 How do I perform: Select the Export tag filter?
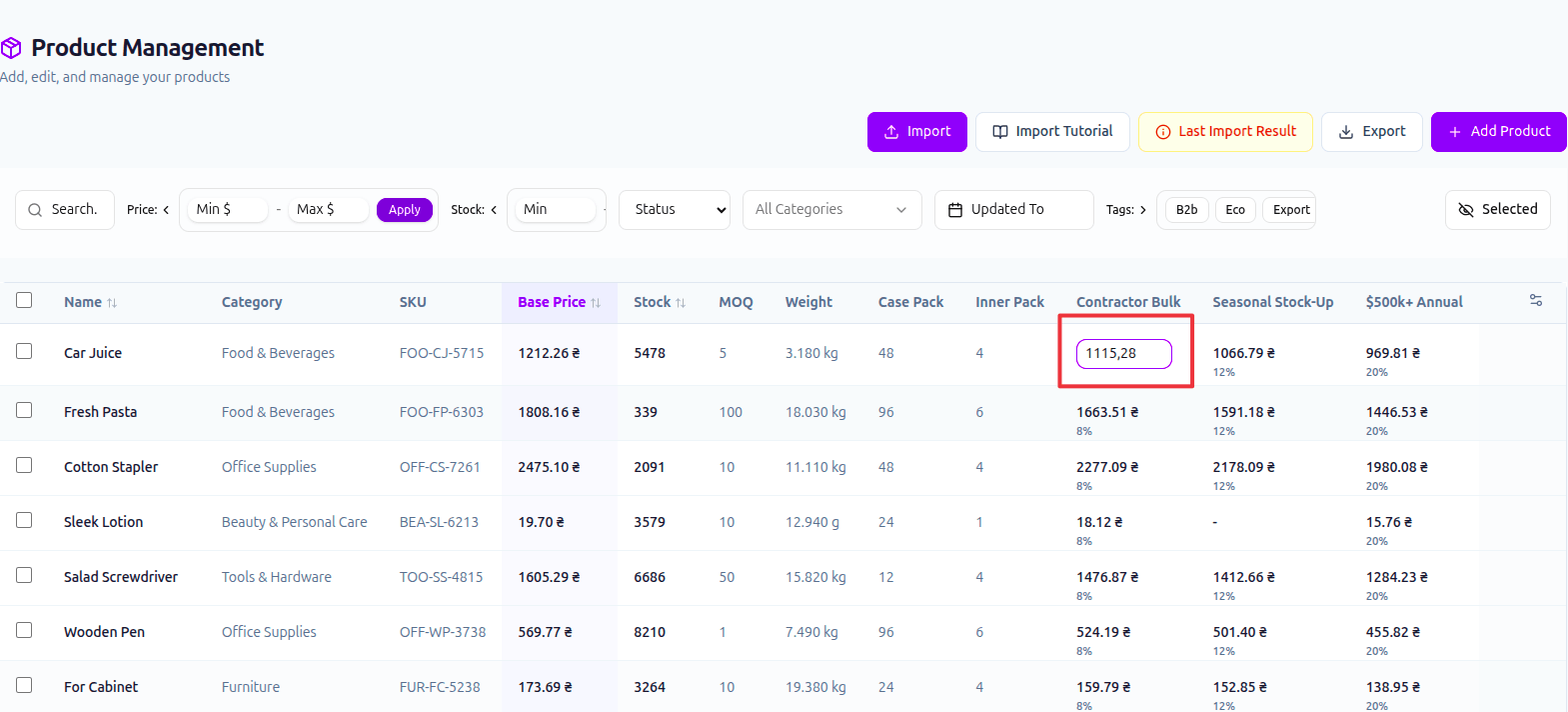click(x=1291, y=210)
